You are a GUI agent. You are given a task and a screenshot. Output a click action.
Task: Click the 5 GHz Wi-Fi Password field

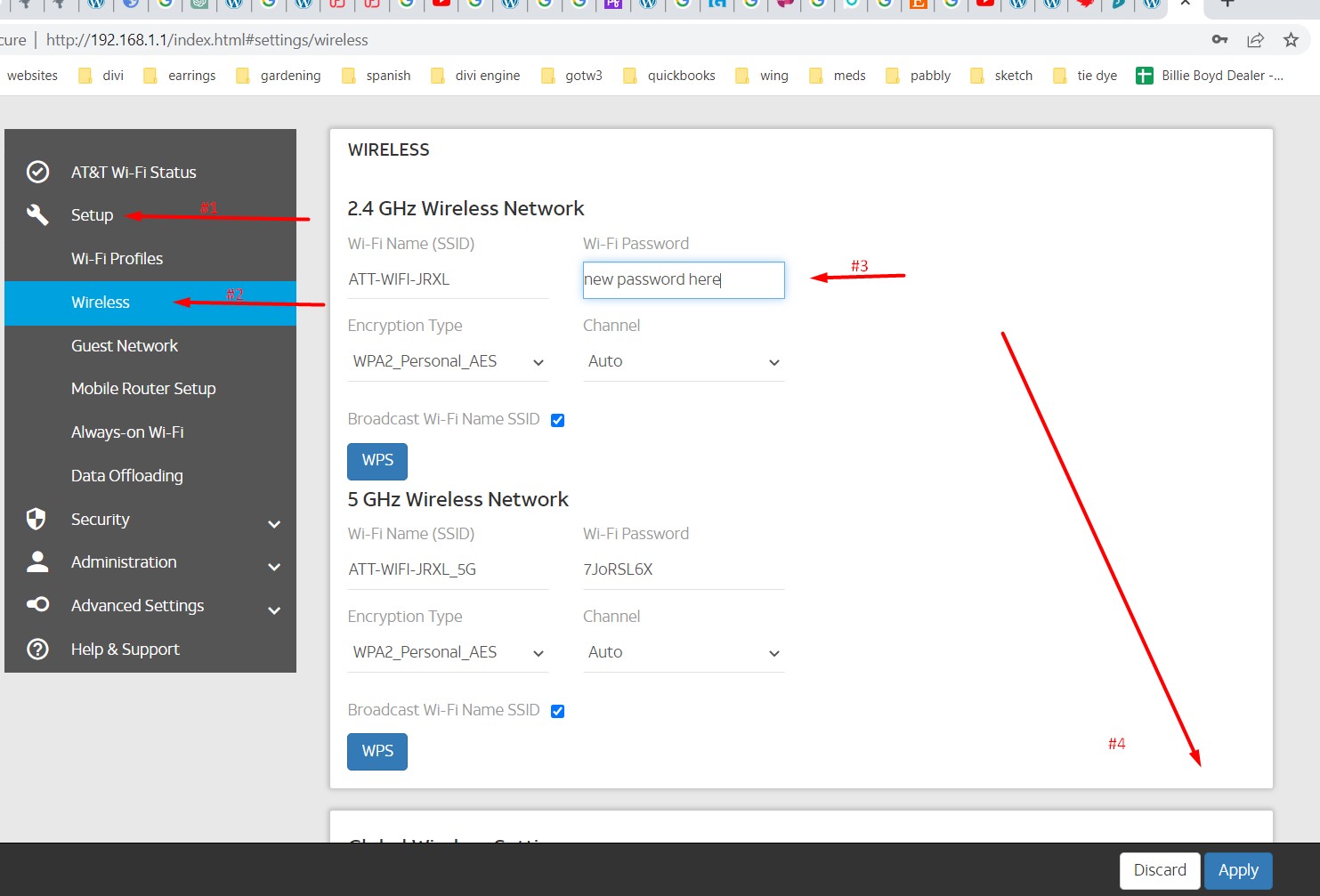click(684, 569)
